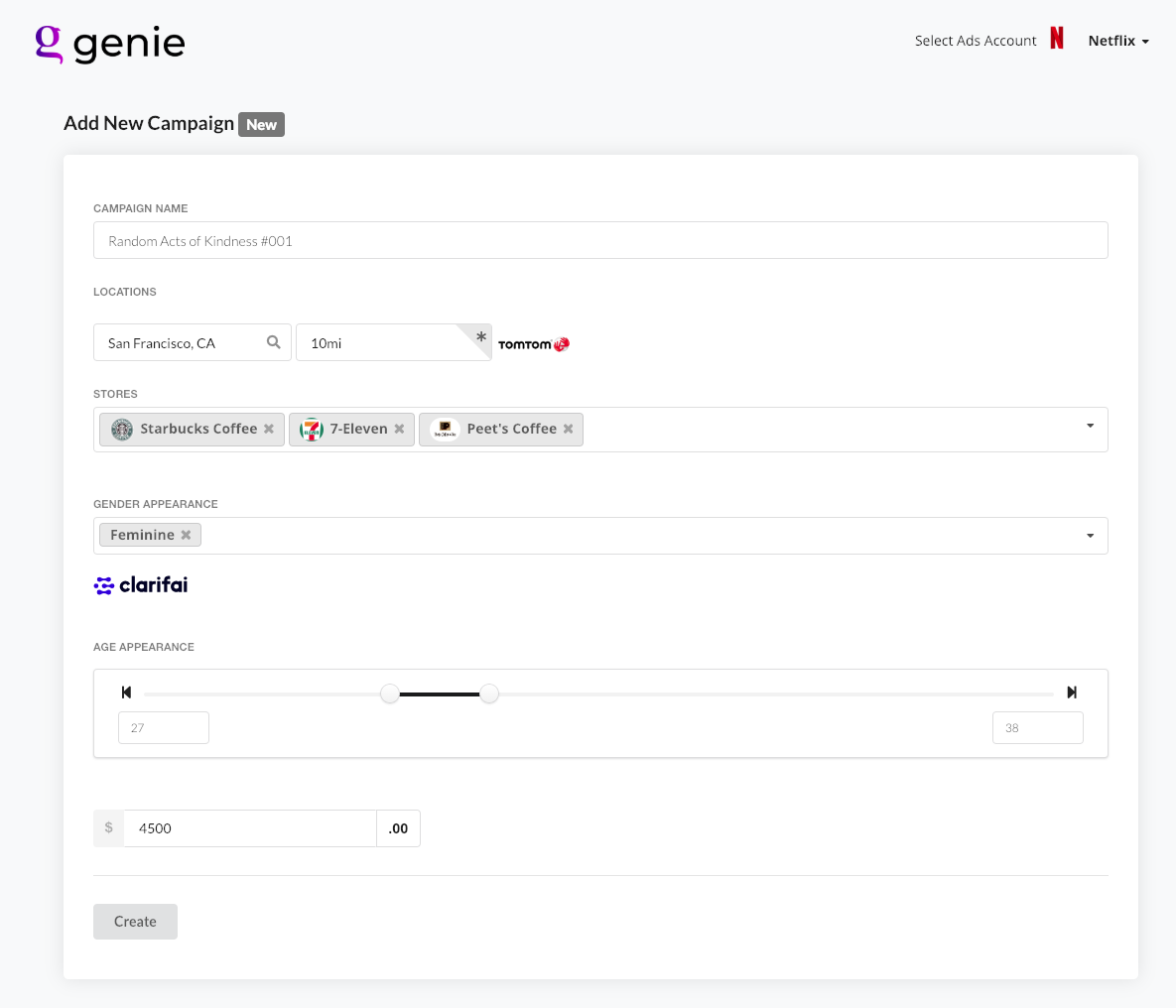1176x1008 pixels.
Task: Remove the Feminine gender tag
Action: coord(186,535)
